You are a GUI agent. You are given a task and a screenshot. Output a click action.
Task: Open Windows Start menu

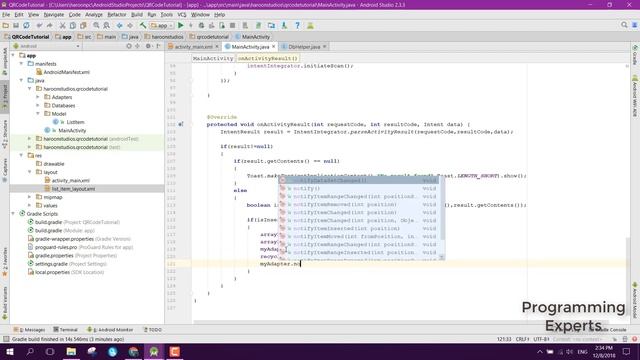10,351
